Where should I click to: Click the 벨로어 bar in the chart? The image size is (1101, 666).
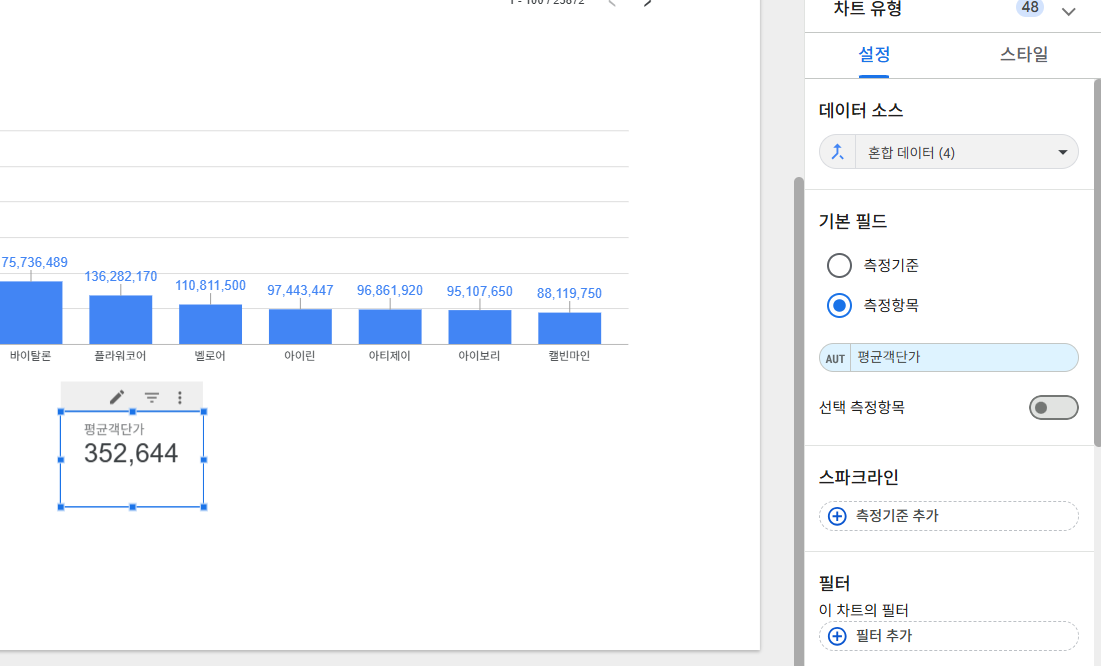click(211, 324)
